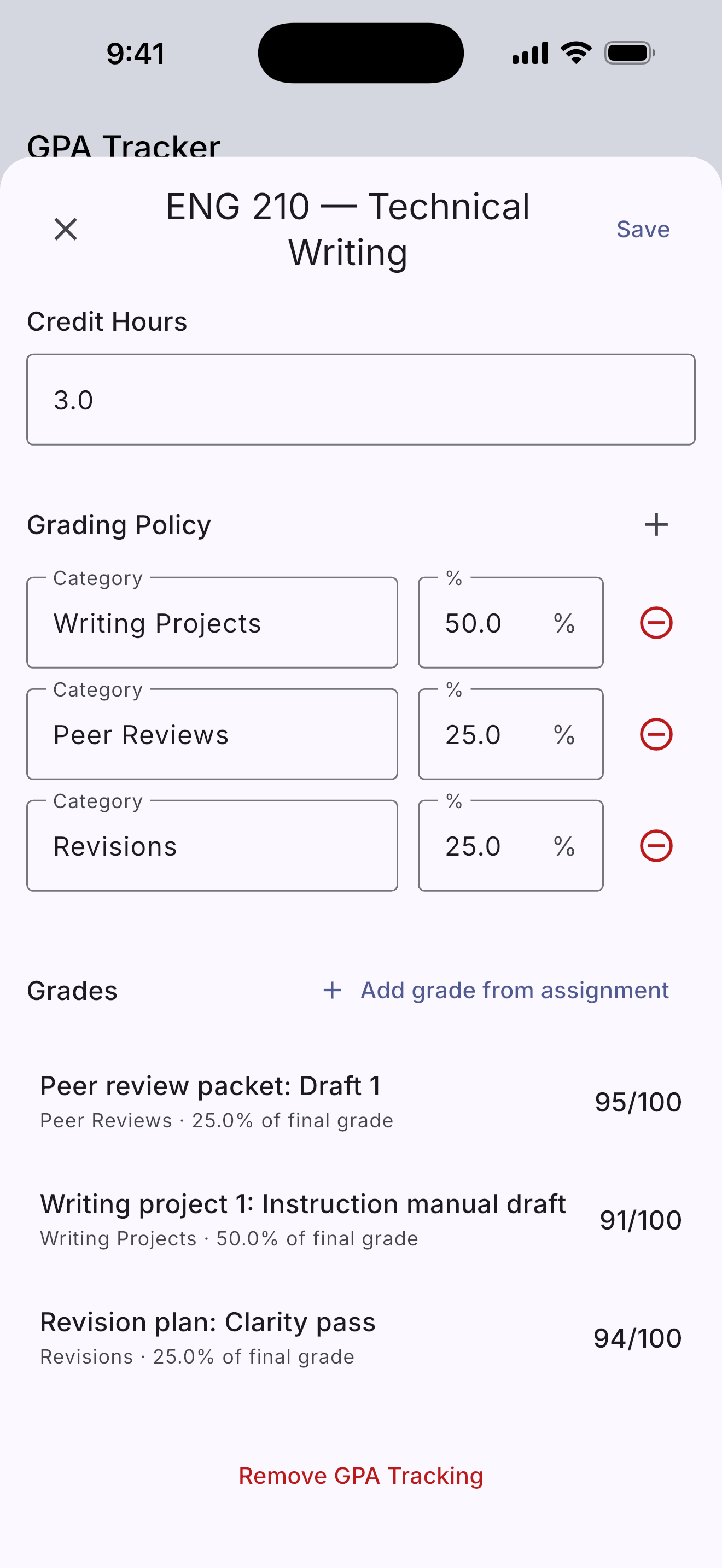Tap the battery status icon
Viewport: 722px width, 1568px height.
click(x=630, y=53)
